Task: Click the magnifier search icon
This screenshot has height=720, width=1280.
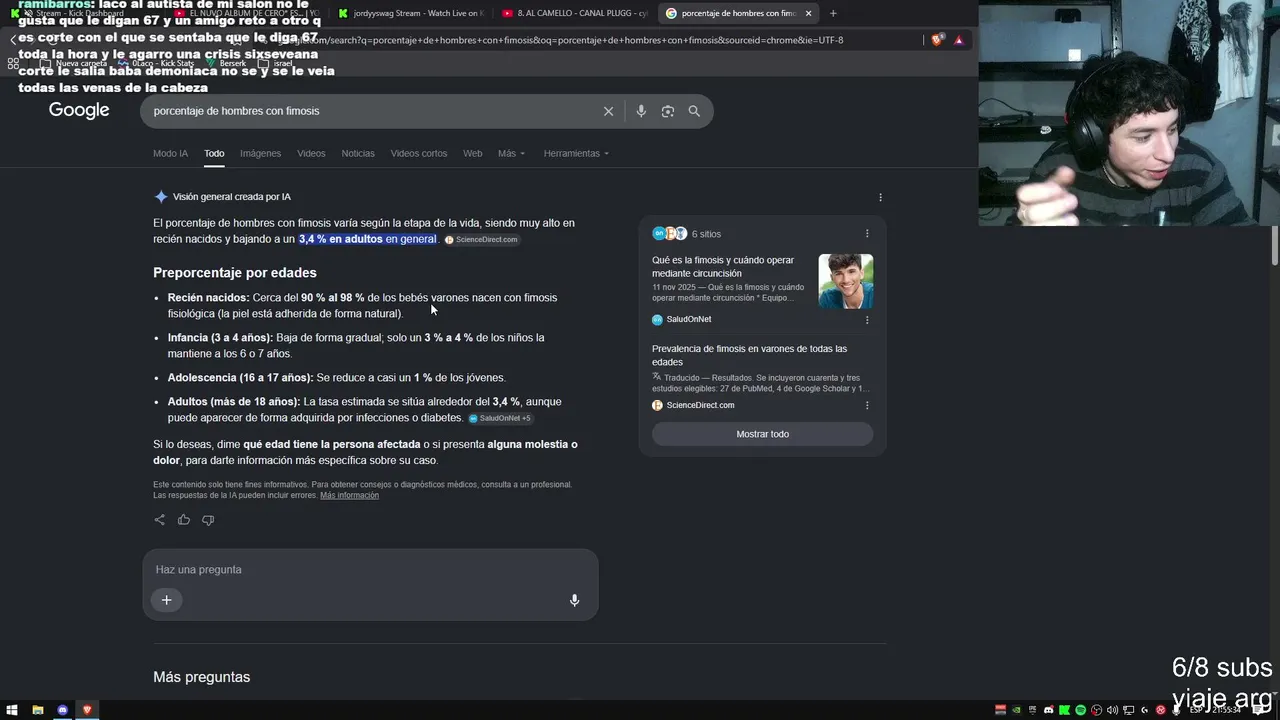Action: click(x=694, y=111)
